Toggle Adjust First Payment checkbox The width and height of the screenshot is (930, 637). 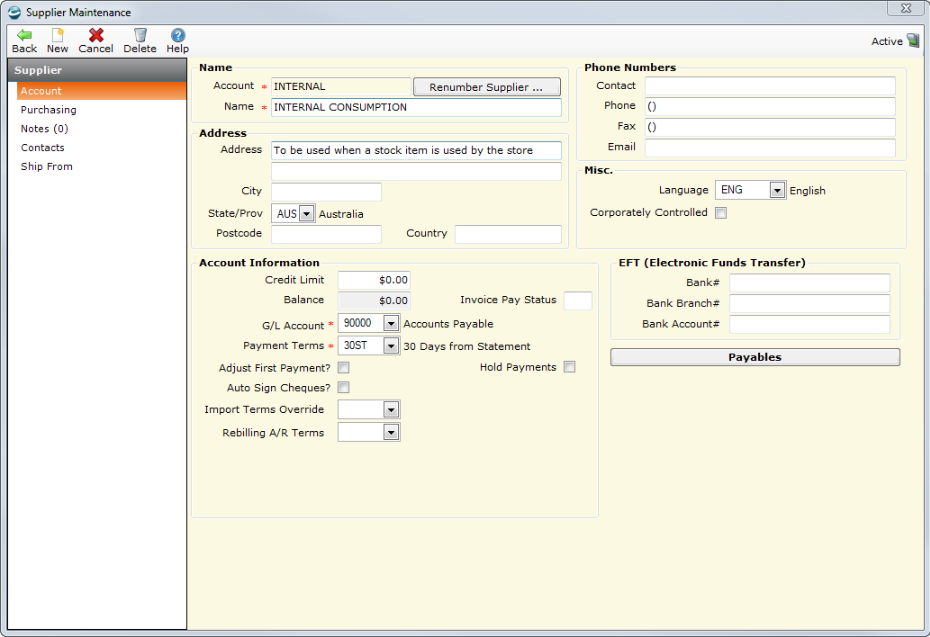344,368
